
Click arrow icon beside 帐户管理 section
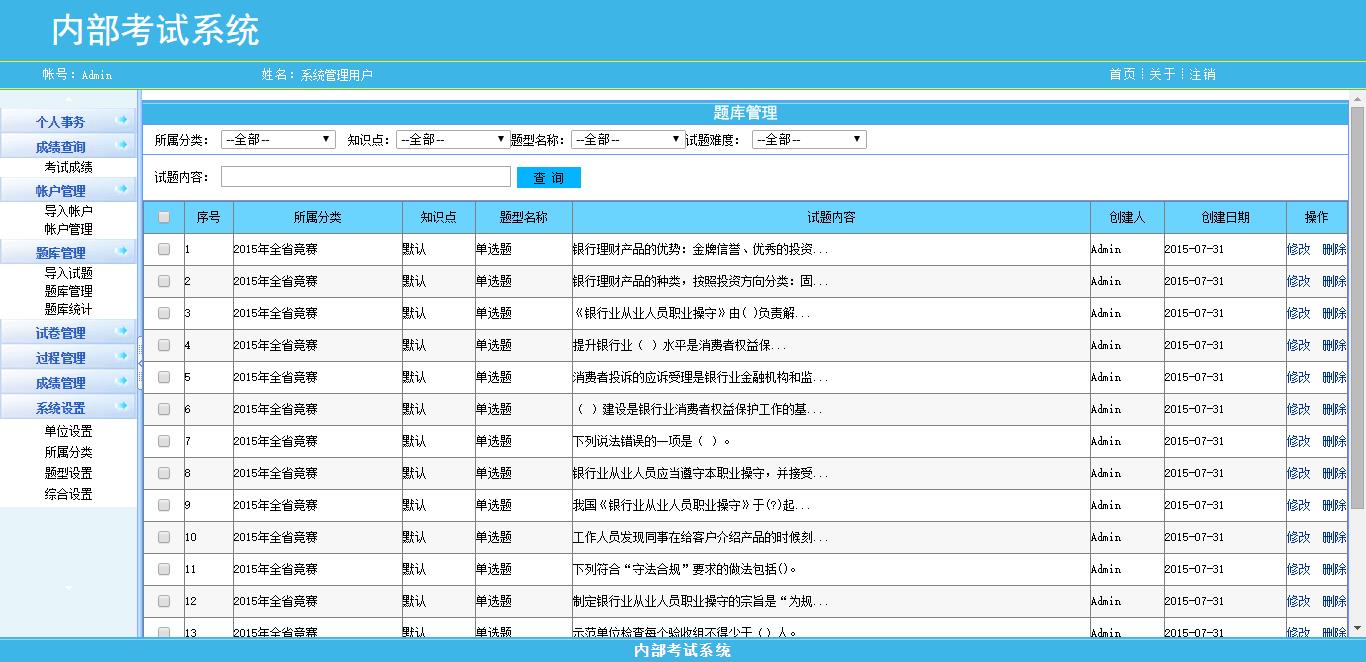pyautogui.click(x=122, y=189)
